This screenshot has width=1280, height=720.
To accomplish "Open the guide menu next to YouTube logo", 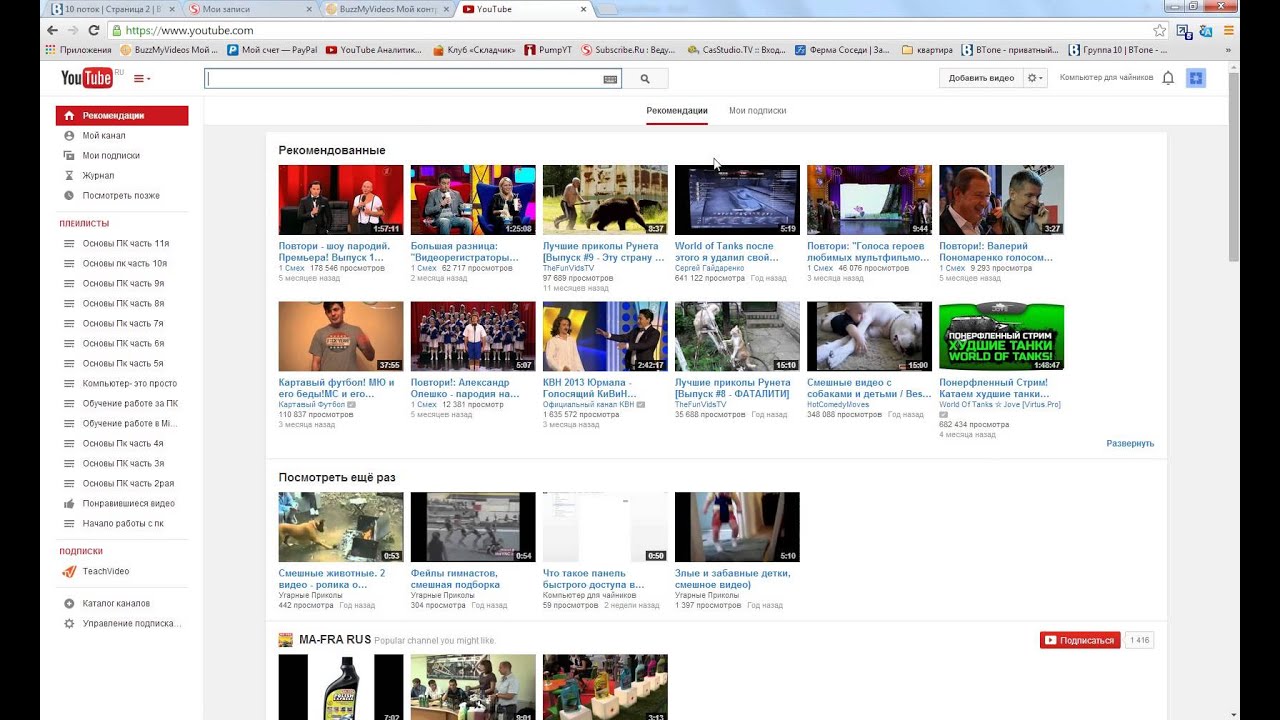I will pyautogui.click(x=141, y=78).
